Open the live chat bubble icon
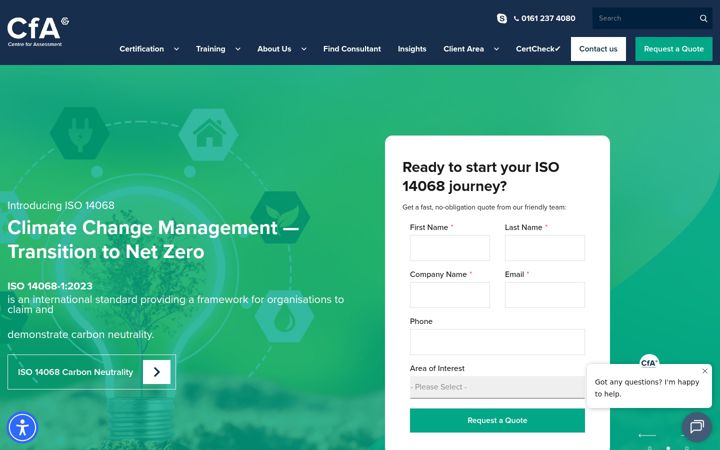Viewport: 720px width, 450px height. (x=697, y=427)
